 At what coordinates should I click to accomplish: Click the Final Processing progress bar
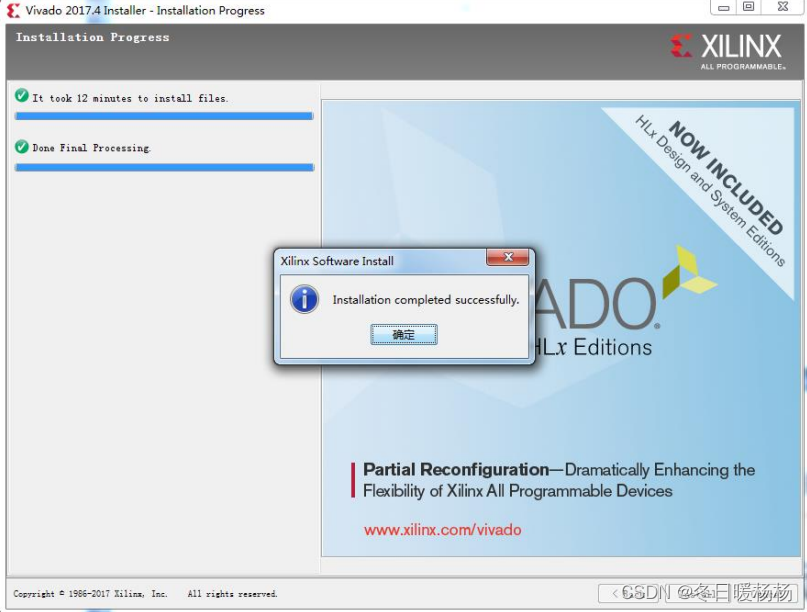tap(164, 167)
